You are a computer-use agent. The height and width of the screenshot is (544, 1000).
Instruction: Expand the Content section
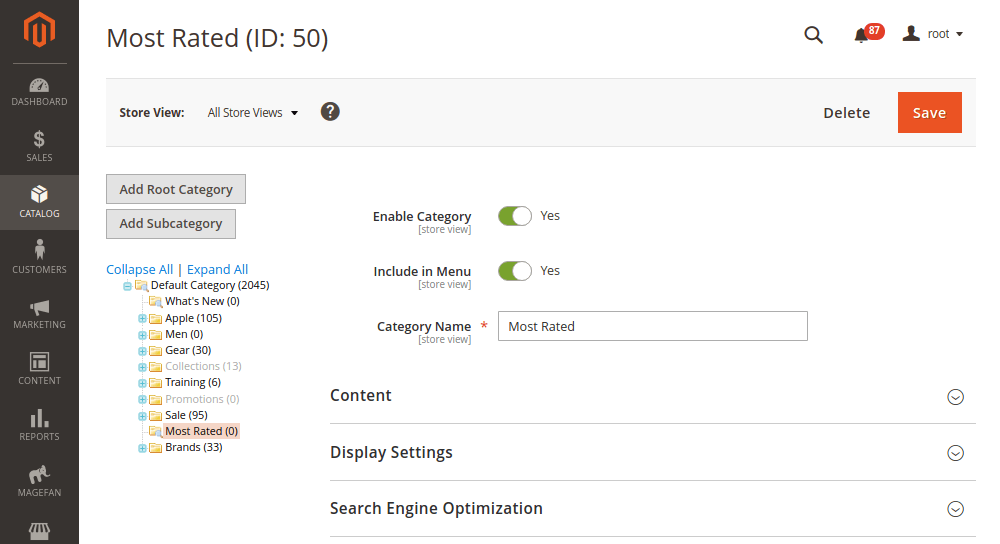click(x=955, y=397)
